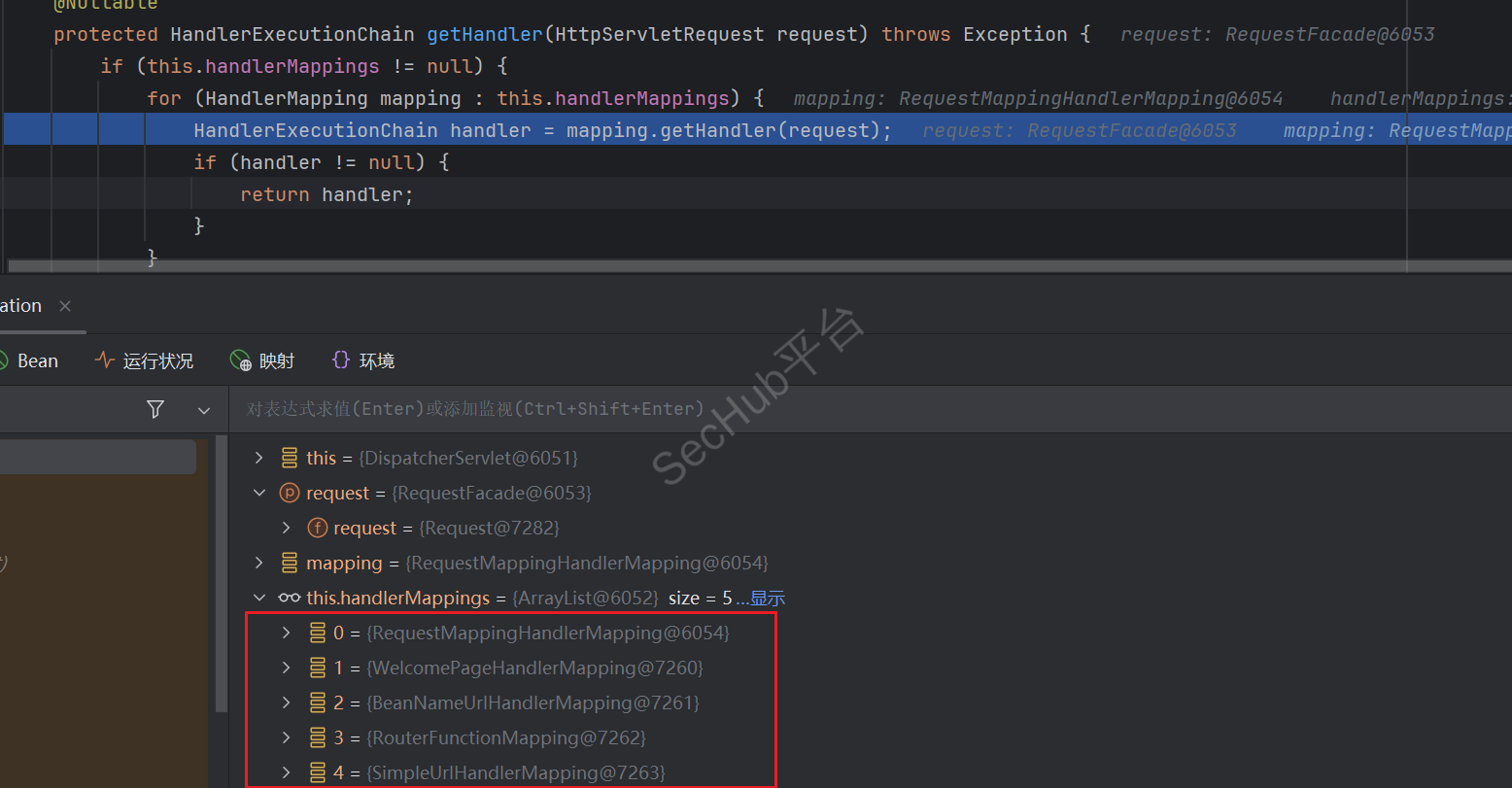Screen dimensions: 1512x788
Task: Click the 显示 link after size = 5
Action: point(767,599)
